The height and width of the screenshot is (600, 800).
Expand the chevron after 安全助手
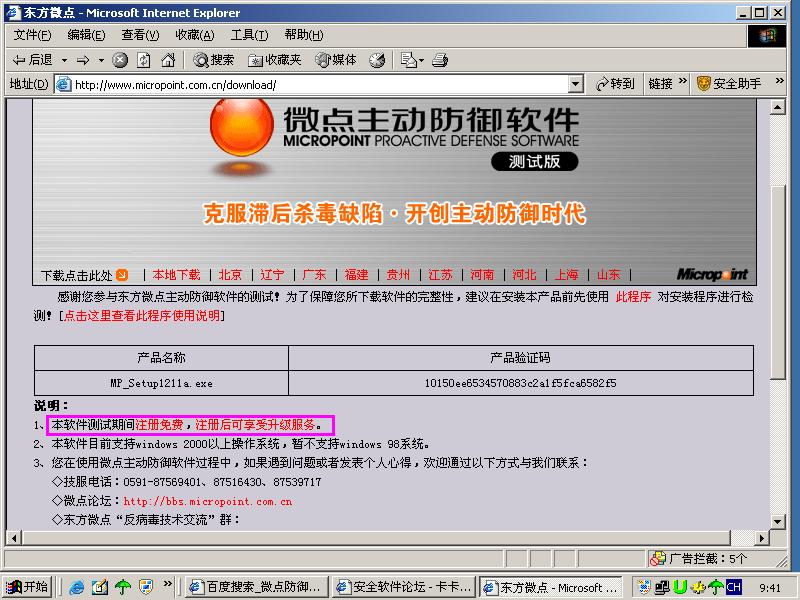[x=779, y=81]
